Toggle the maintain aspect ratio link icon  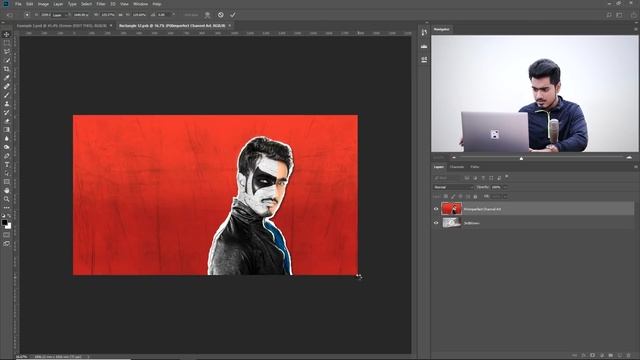tap(121, 15)
